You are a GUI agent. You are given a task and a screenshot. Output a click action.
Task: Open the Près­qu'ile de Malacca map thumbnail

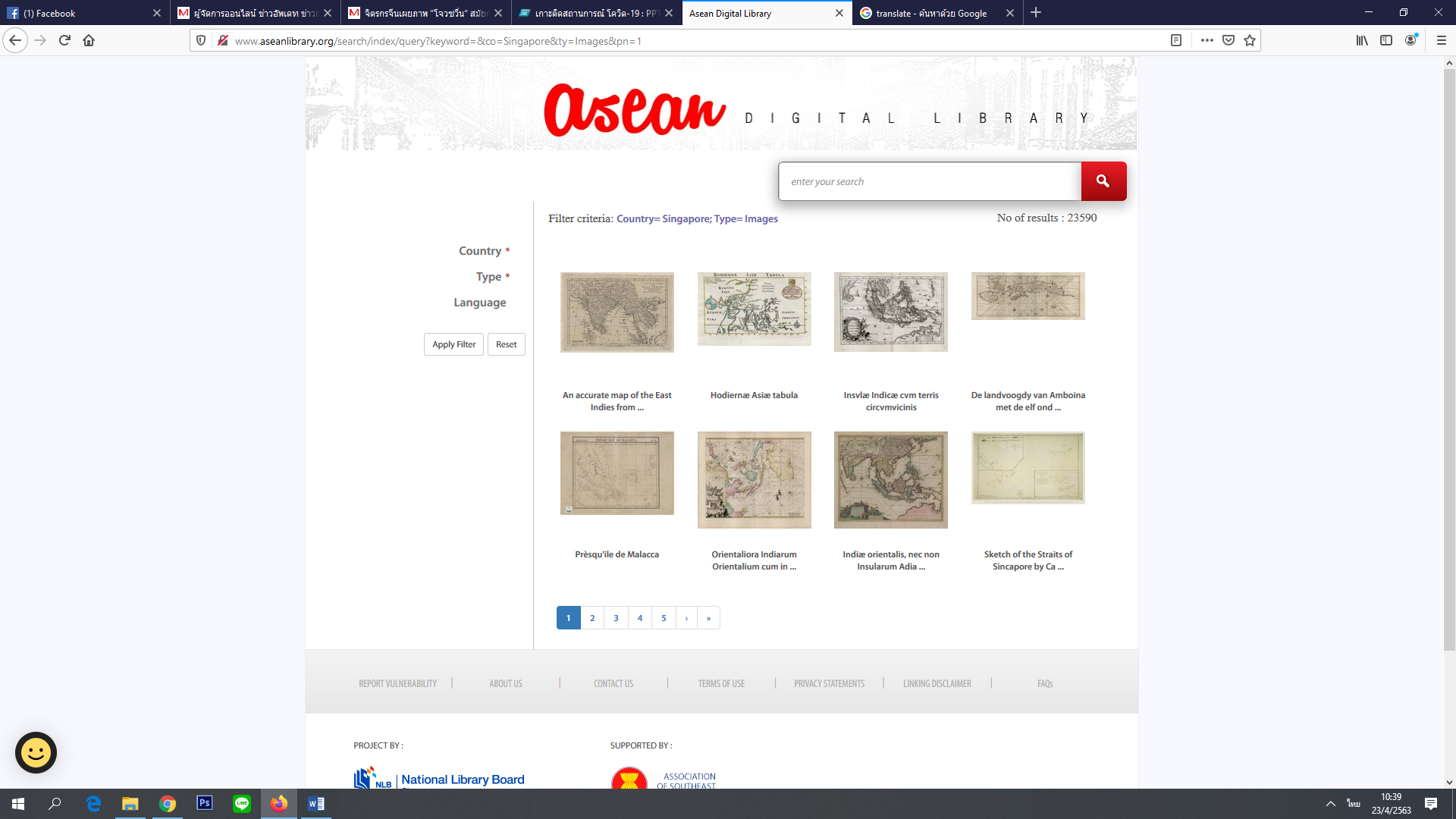pos(617,473)
